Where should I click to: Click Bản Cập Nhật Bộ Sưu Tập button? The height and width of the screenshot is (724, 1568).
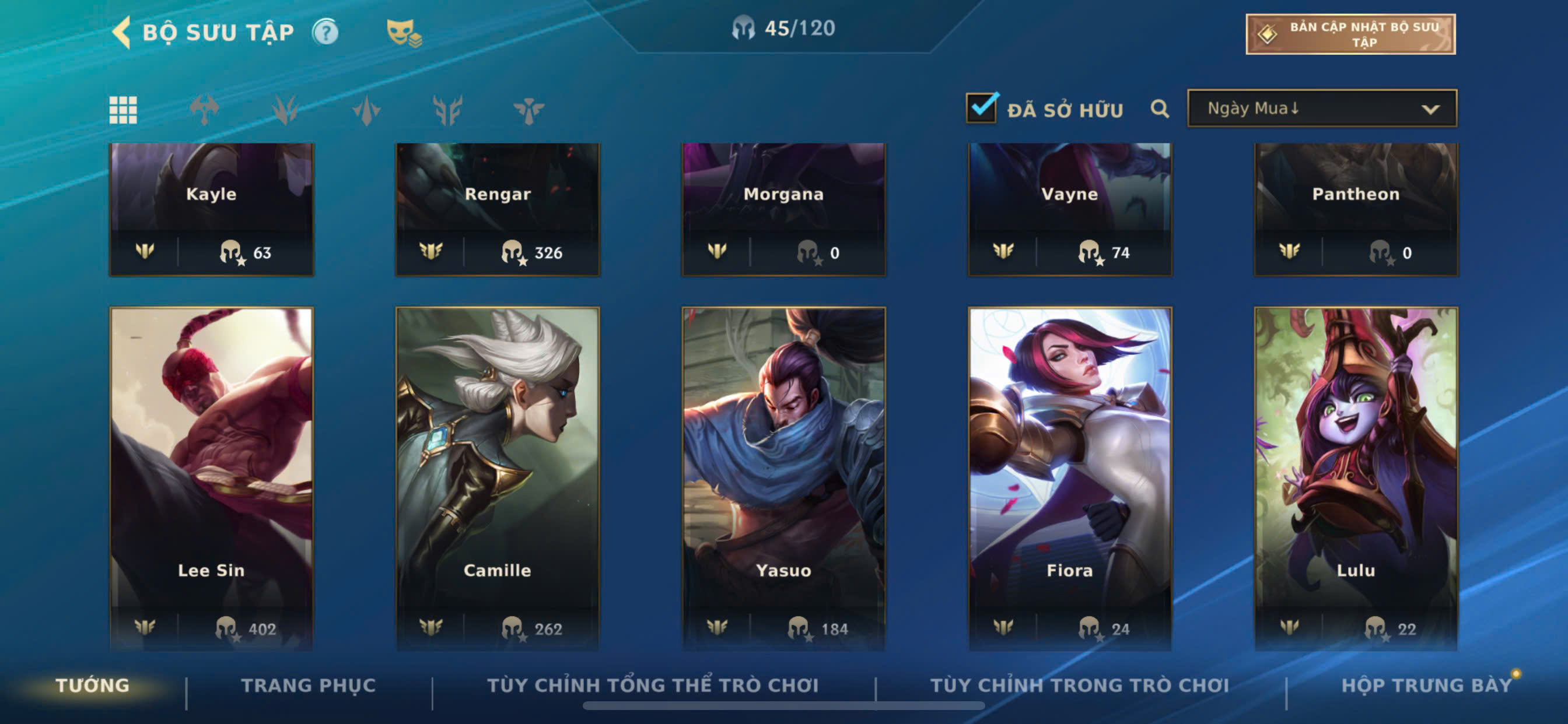click(1350, 34)
